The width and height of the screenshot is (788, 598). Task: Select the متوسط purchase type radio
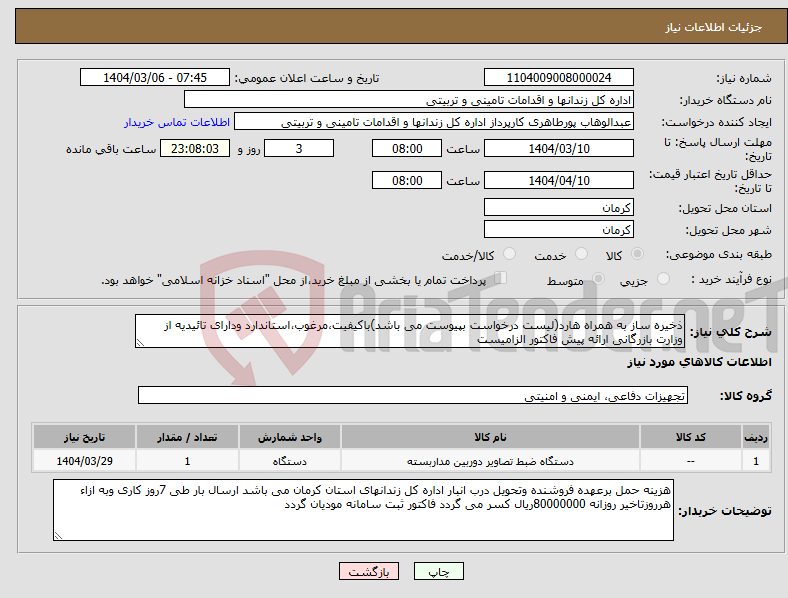pos(598,278)
